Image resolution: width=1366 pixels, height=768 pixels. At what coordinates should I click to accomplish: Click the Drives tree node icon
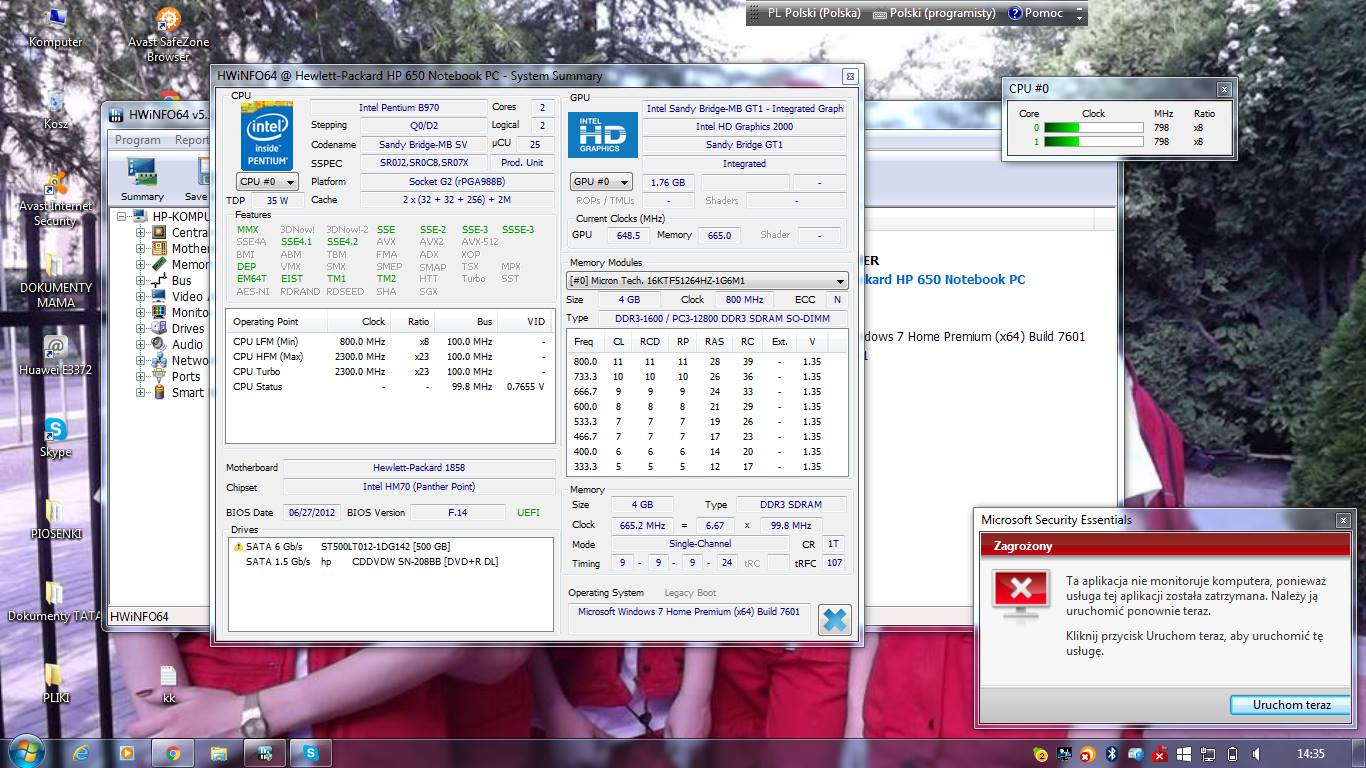pos(159,328)
